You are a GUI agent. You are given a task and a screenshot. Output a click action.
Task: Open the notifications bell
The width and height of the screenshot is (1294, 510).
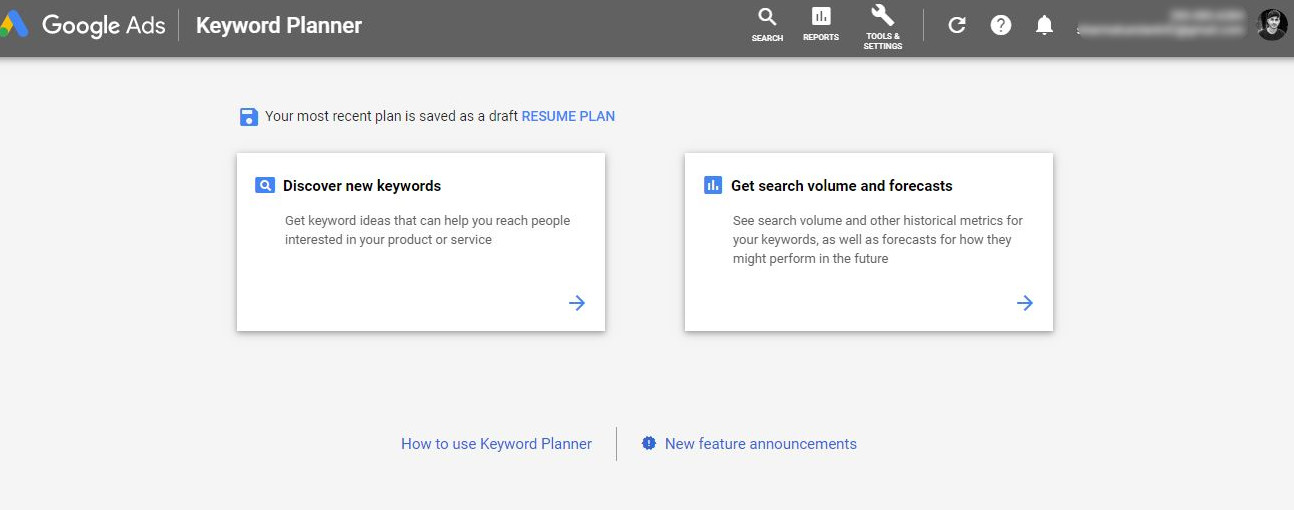[1044, 26]
